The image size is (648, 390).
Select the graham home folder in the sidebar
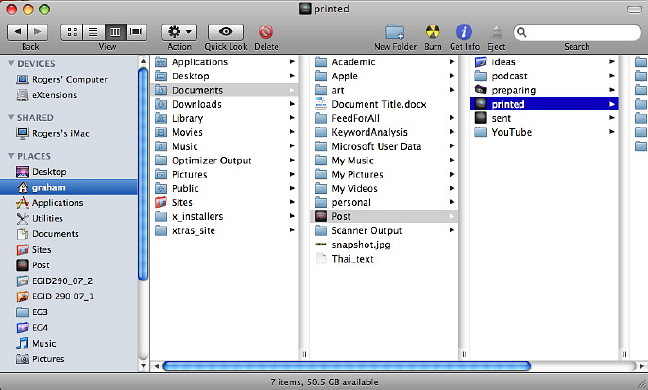coord(69,187)
